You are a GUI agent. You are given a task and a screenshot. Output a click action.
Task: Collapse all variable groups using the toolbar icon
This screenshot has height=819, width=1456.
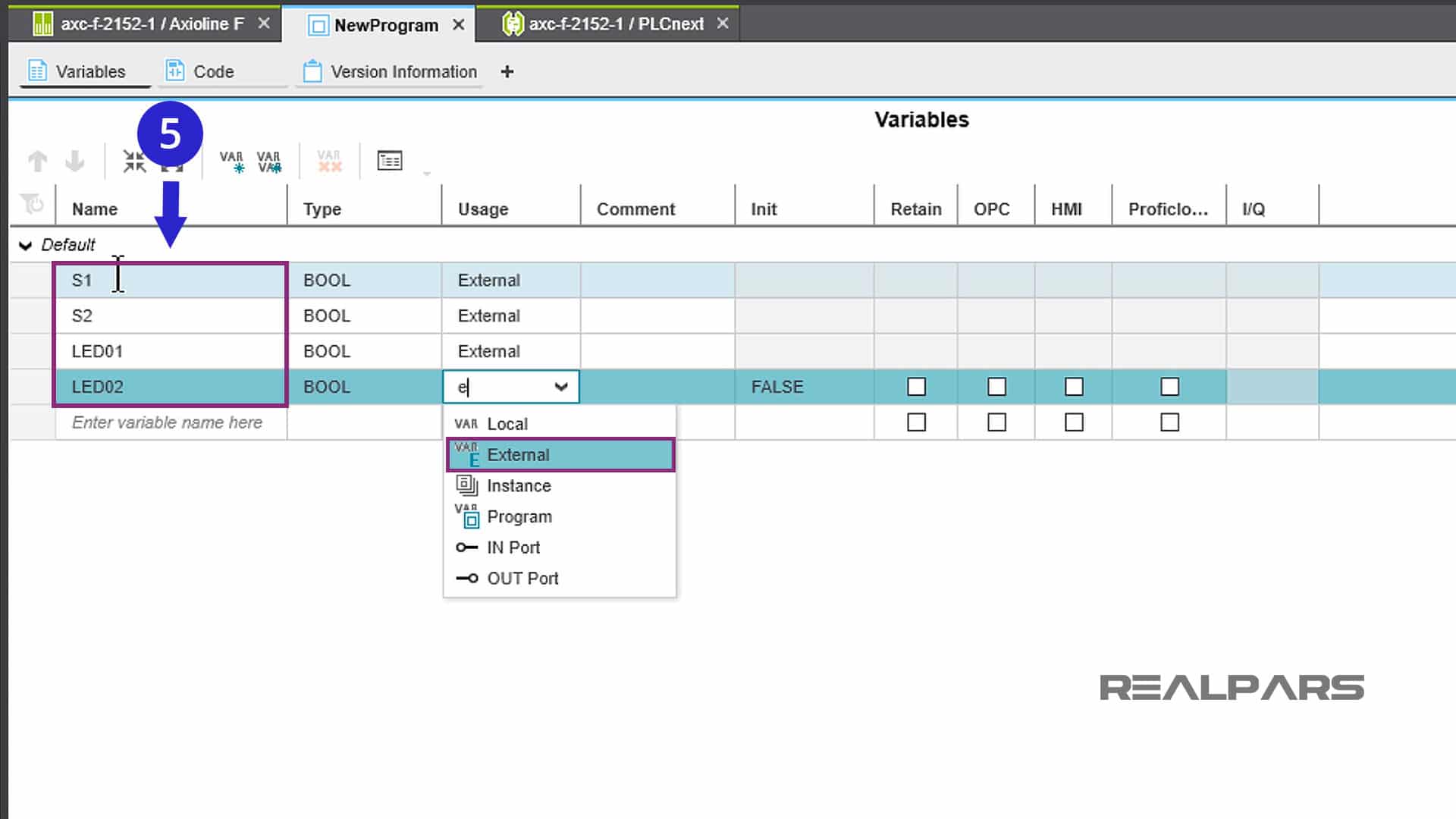click(134, 161)
